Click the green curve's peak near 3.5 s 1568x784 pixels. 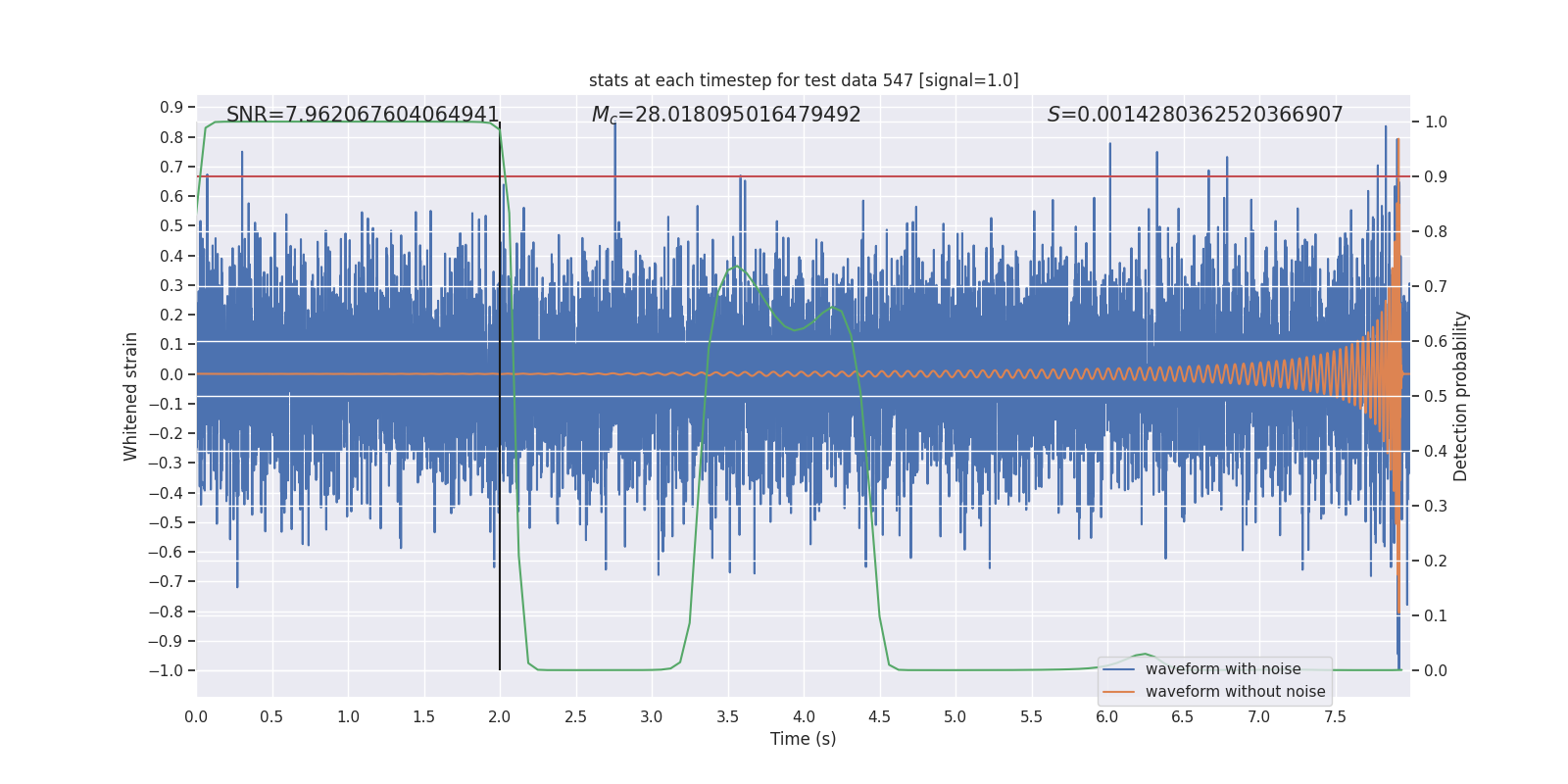click(x=735, y=267)
